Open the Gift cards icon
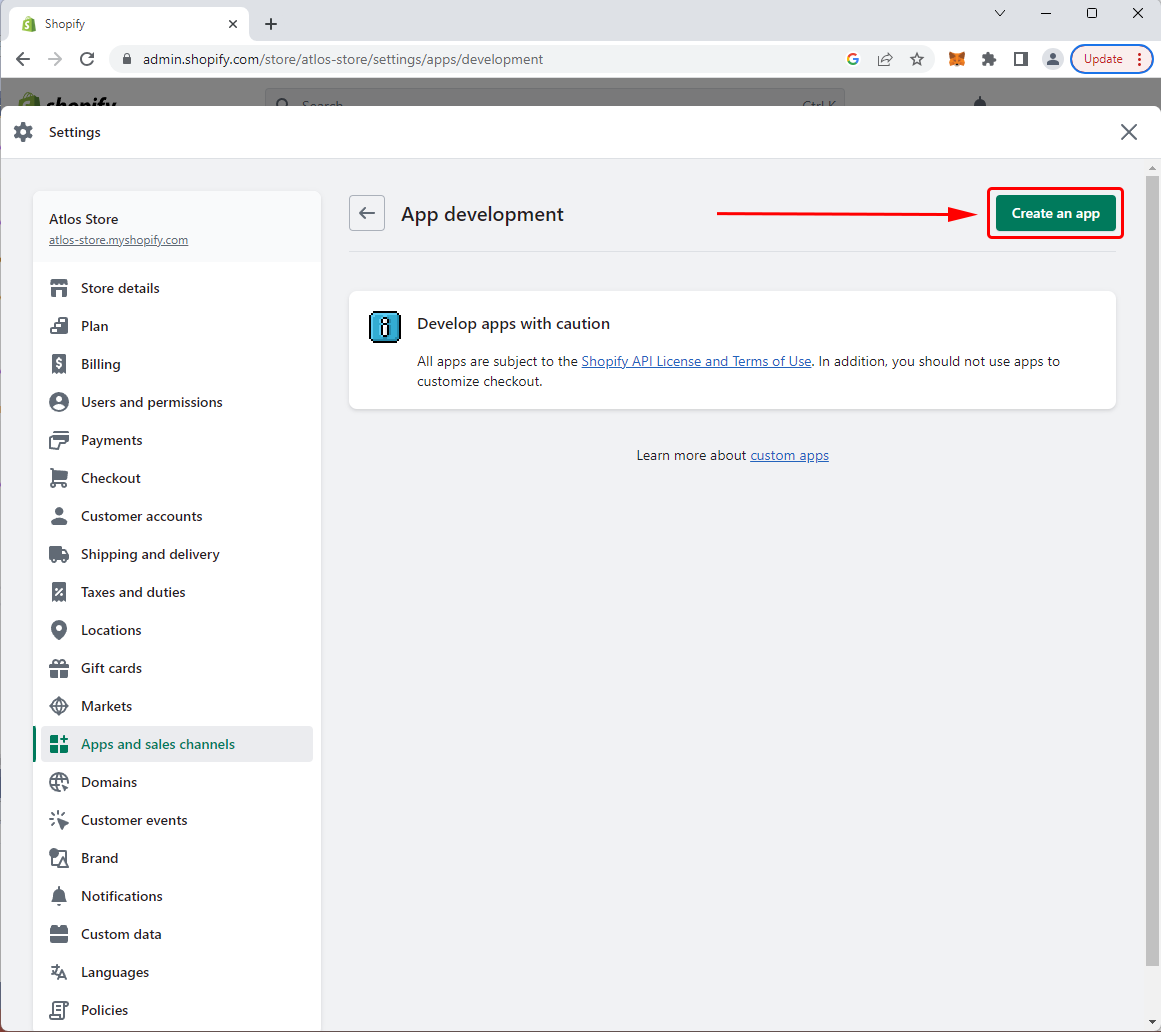Viewport: 1161px width, 1032px height. tap(58, 668)
